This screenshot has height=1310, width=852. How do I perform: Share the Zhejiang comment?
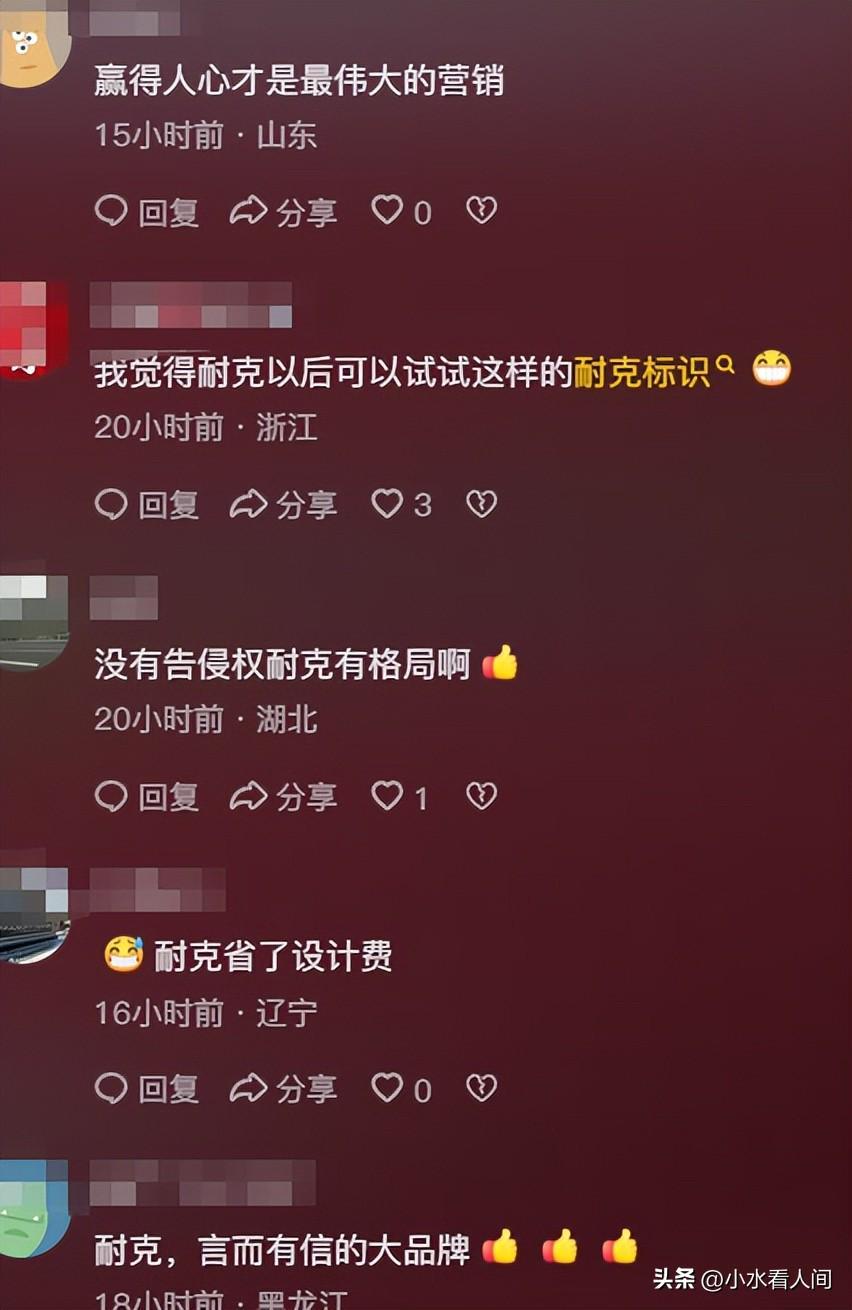tap(283, 504)
